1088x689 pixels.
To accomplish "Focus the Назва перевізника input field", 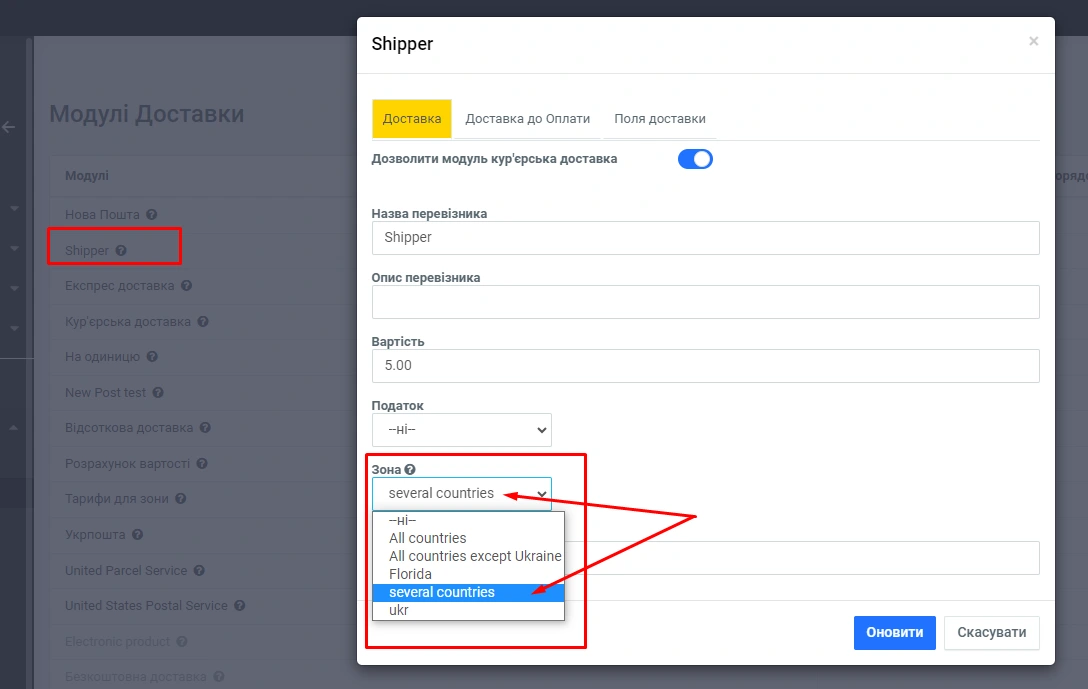I will pos(705,238).
